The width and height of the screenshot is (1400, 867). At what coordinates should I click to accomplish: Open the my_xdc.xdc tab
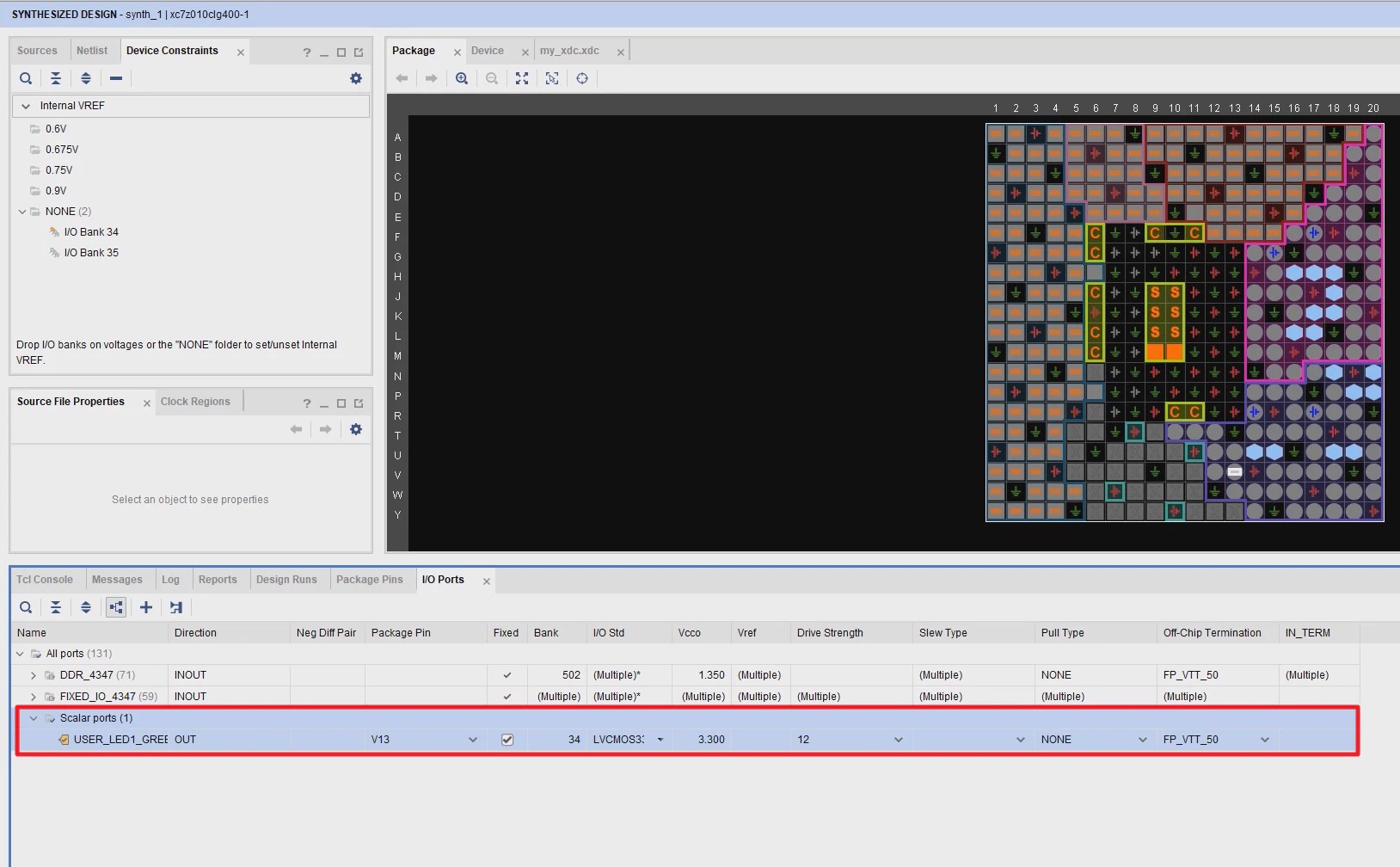[569, 51]
